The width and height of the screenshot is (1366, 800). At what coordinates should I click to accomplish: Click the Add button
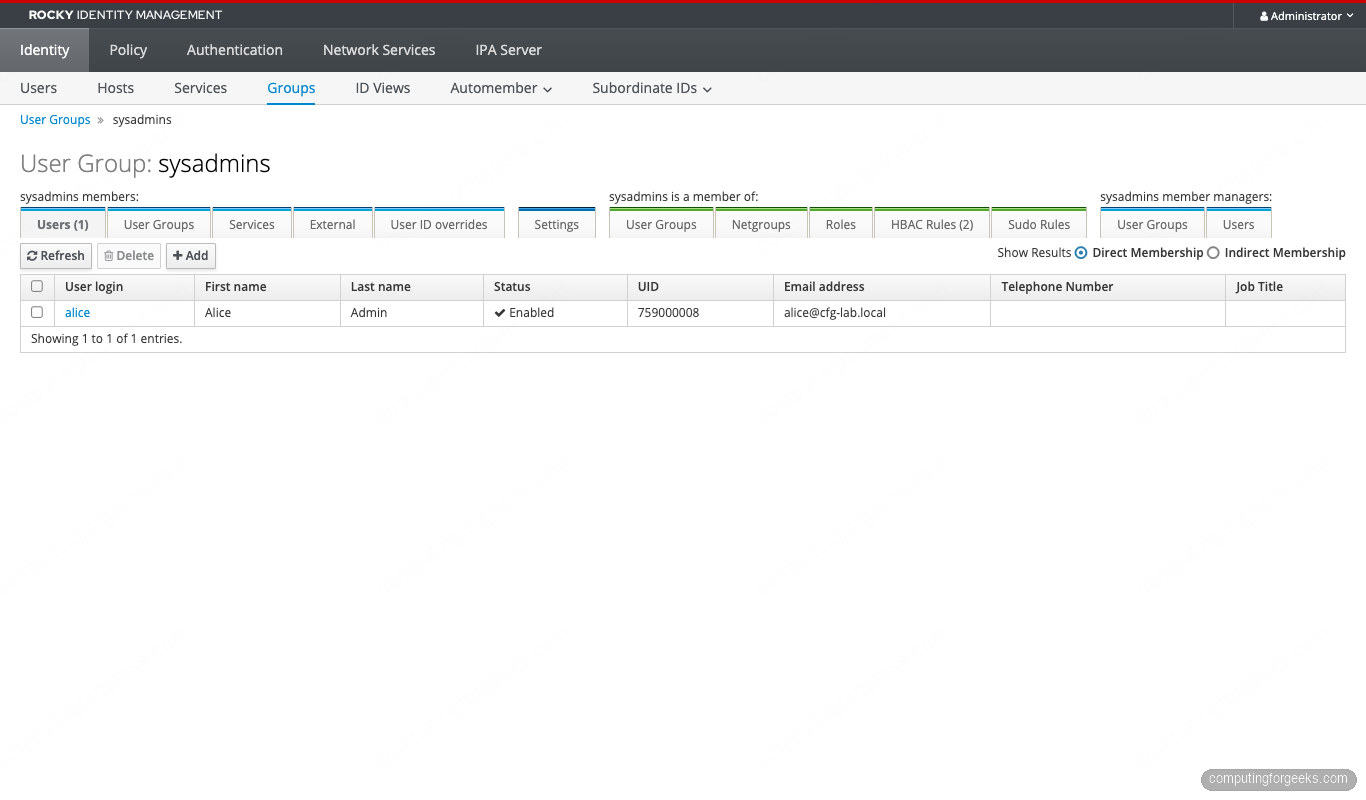click(191, 256)
